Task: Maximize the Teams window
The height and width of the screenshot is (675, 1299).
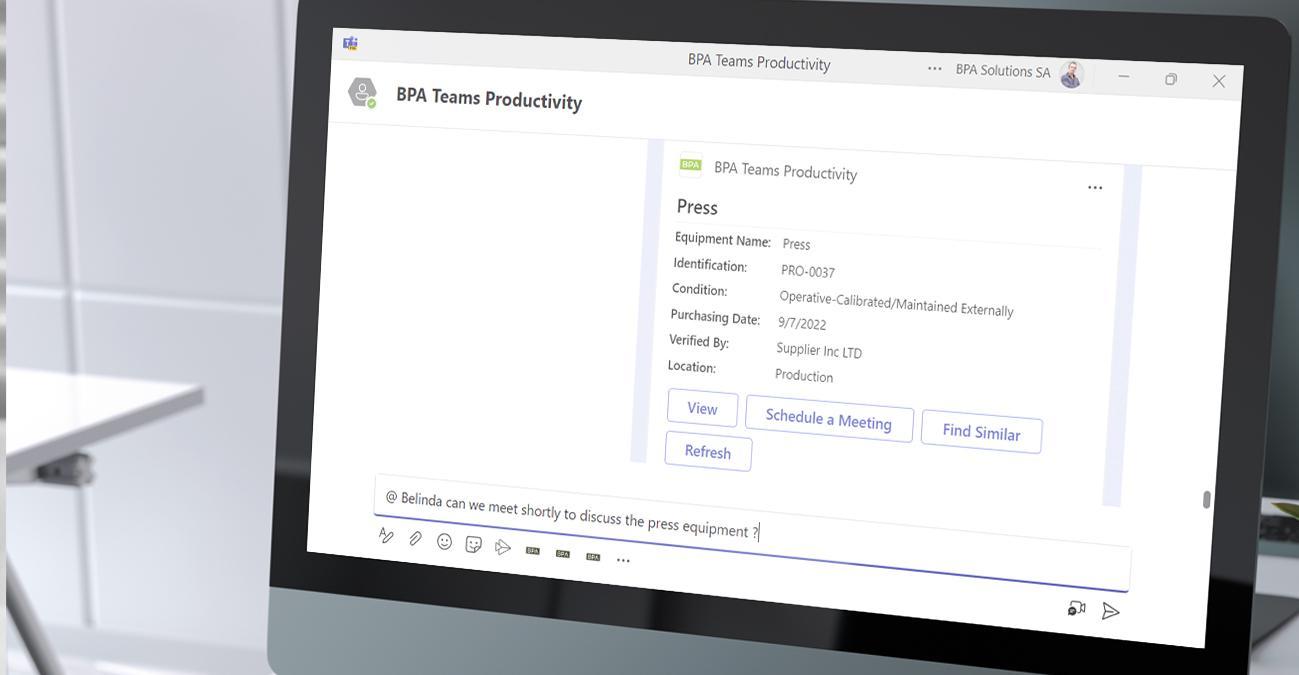Action: [x=1171, y=79]
